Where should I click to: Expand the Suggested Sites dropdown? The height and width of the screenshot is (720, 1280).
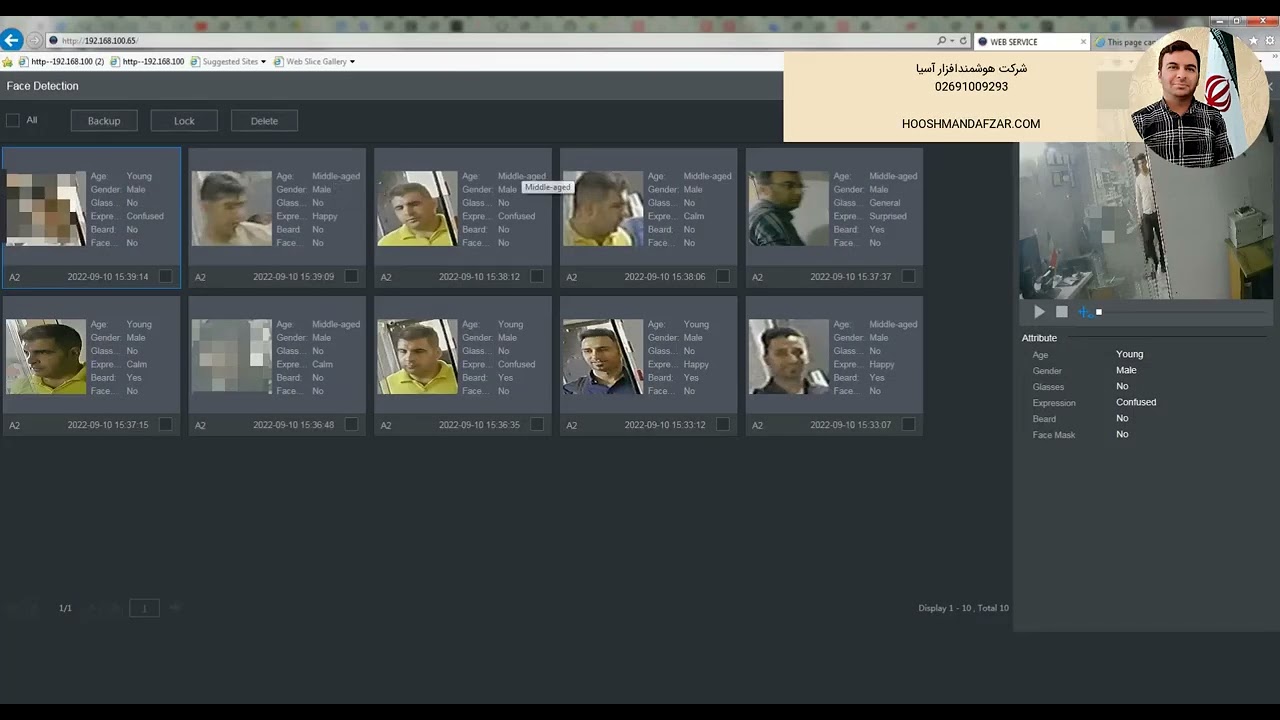pos(263,62)
